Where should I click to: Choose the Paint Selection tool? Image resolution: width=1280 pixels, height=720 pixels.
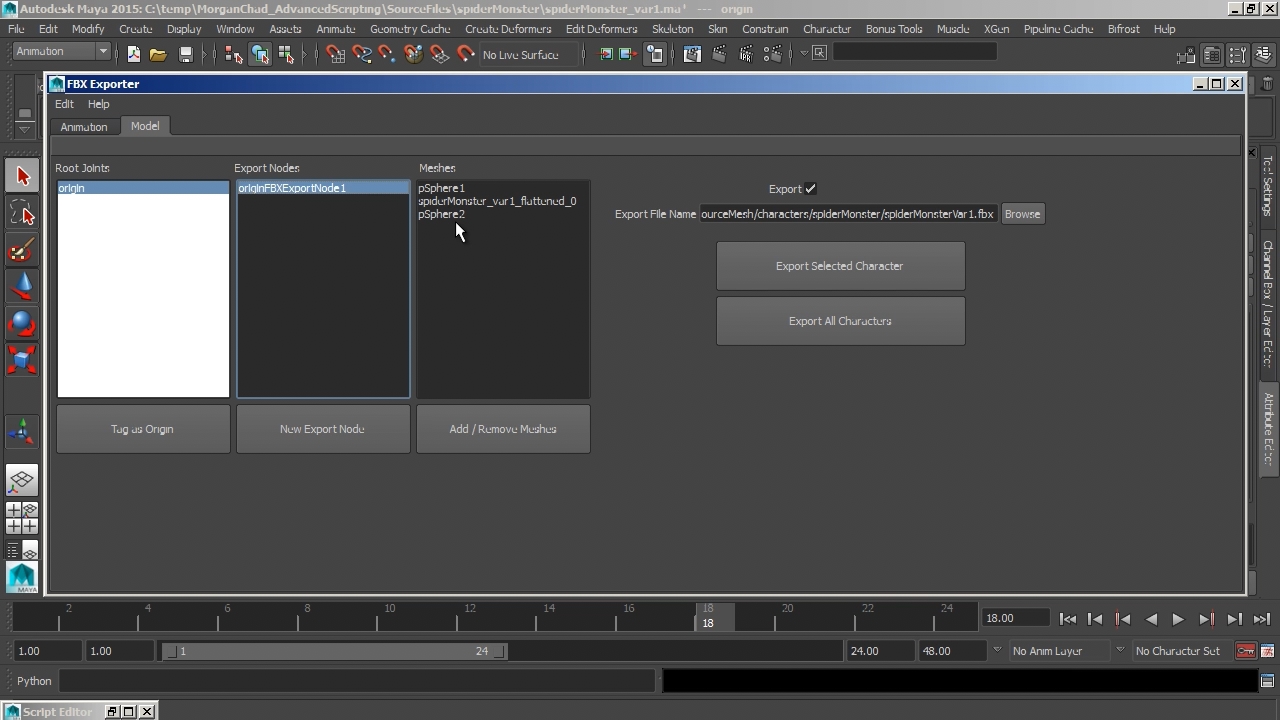point(22,250)
